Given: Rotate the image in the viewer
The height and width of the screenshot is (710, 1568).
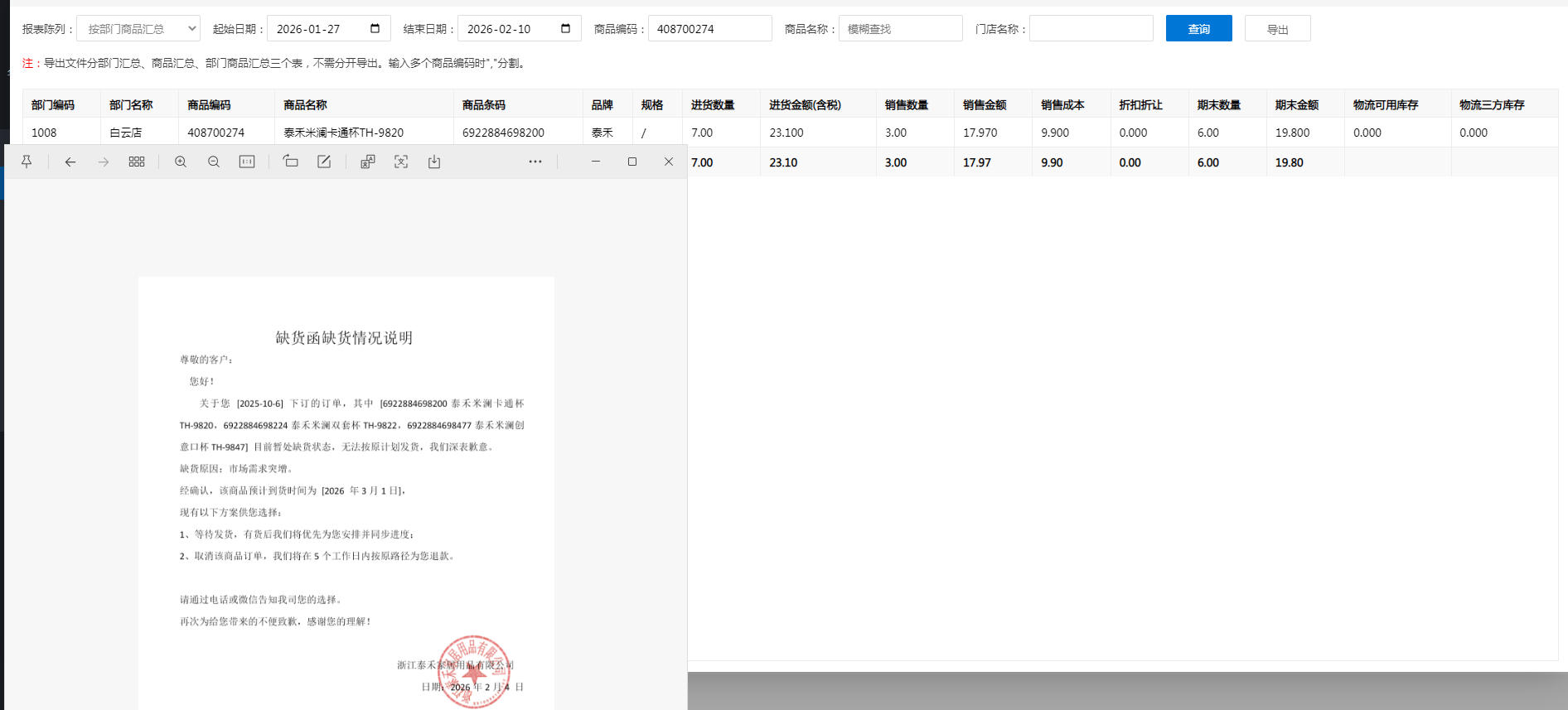Looking at the screenshot, I should tap(291, 162).
